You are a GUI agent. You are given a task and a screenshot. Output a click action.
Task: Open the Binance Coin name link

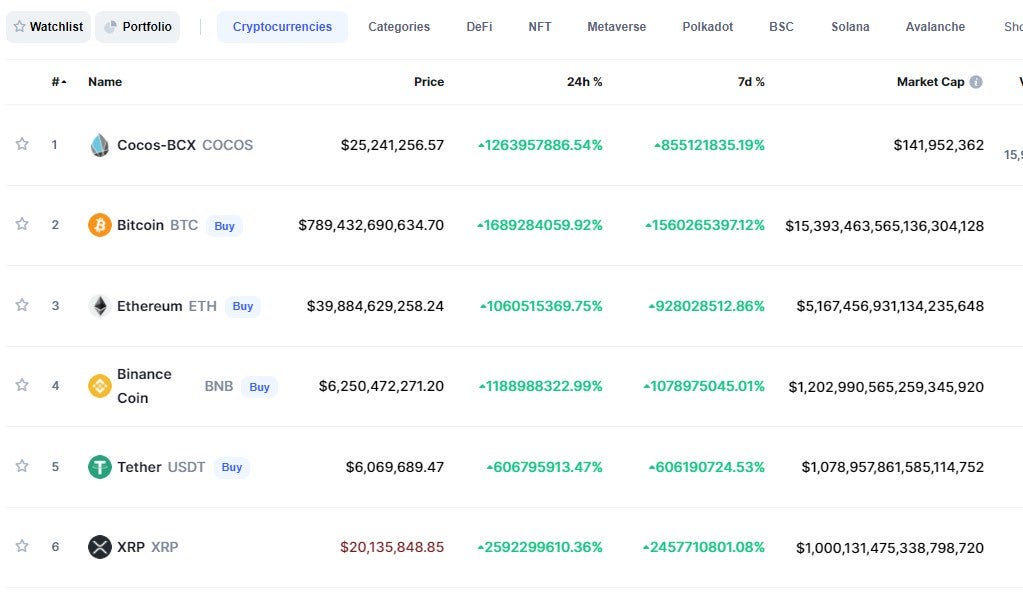pyautogui.click(x=144, y=386)
